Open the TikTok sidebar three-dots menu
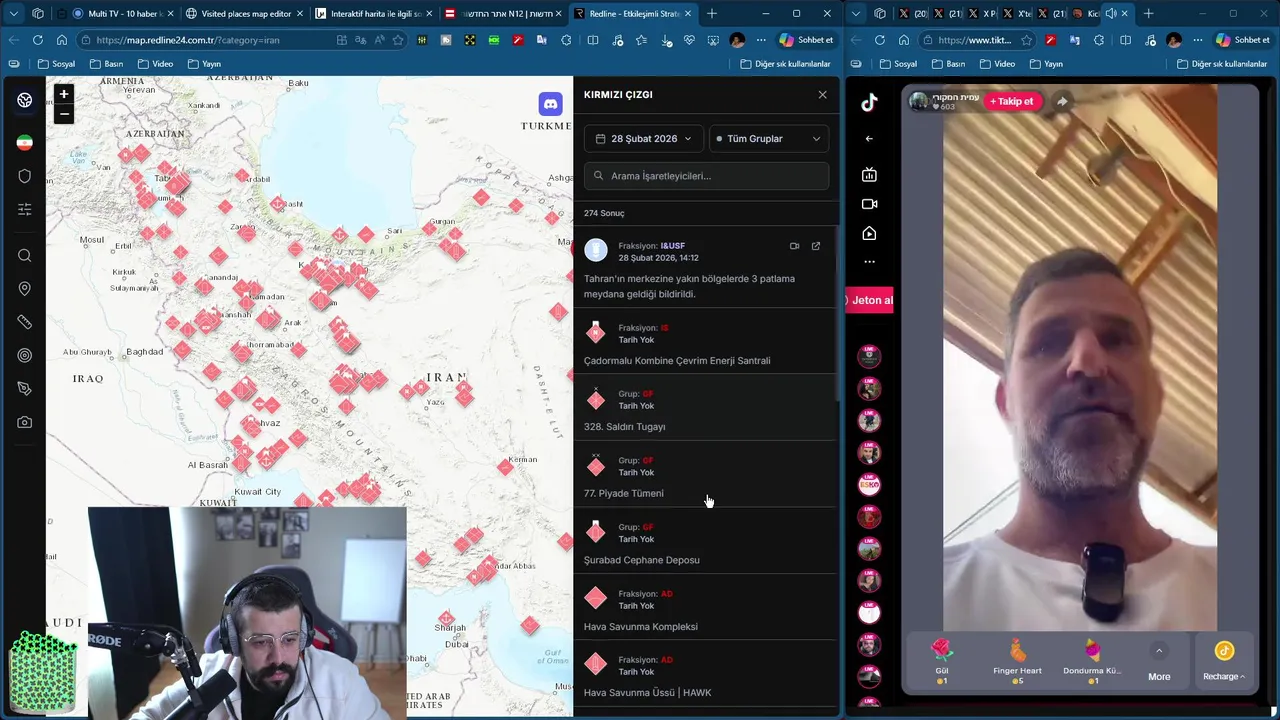Image resolution: width=1280 pixels, height=720 pixels. (869, 262)
